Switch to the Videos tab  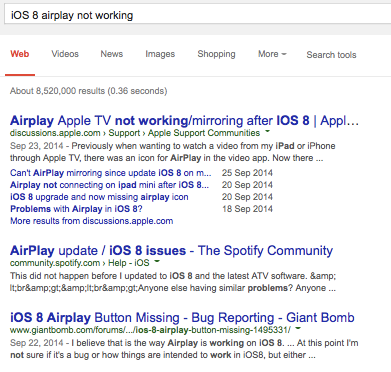[x=65, y=54]
